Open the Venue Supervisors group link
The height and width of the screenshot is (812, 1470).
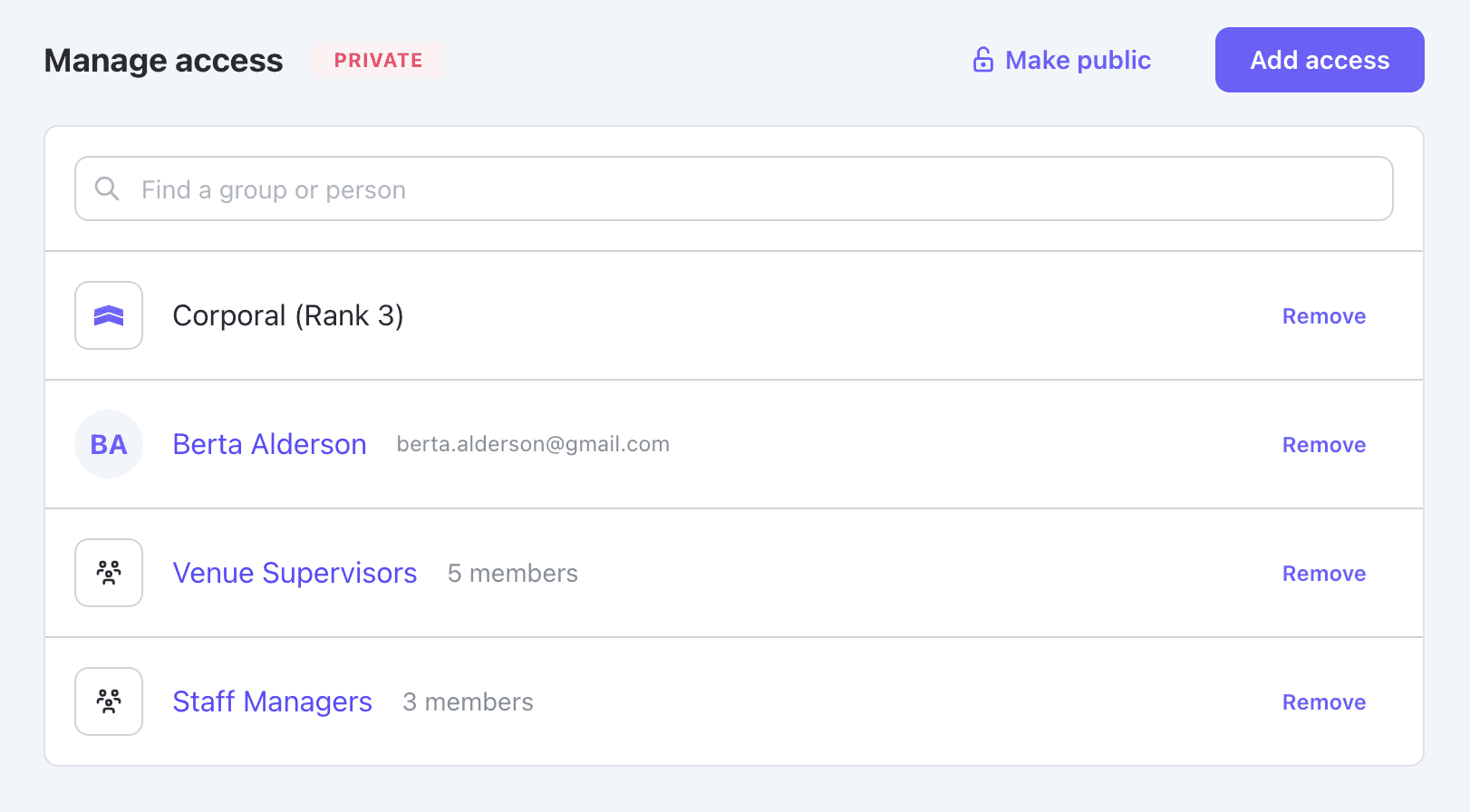point(295,573)
